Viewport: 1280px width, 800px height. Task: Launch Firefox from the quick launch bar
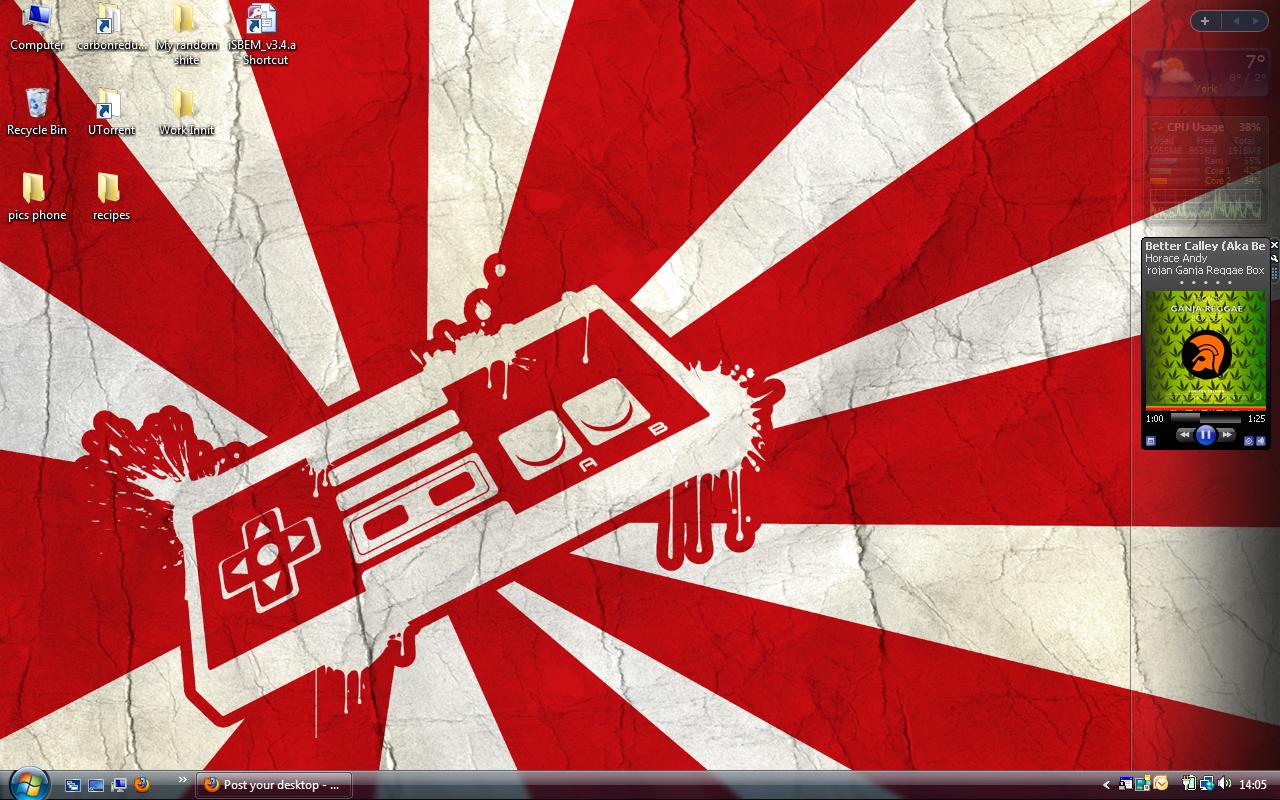tap(140, 785)
